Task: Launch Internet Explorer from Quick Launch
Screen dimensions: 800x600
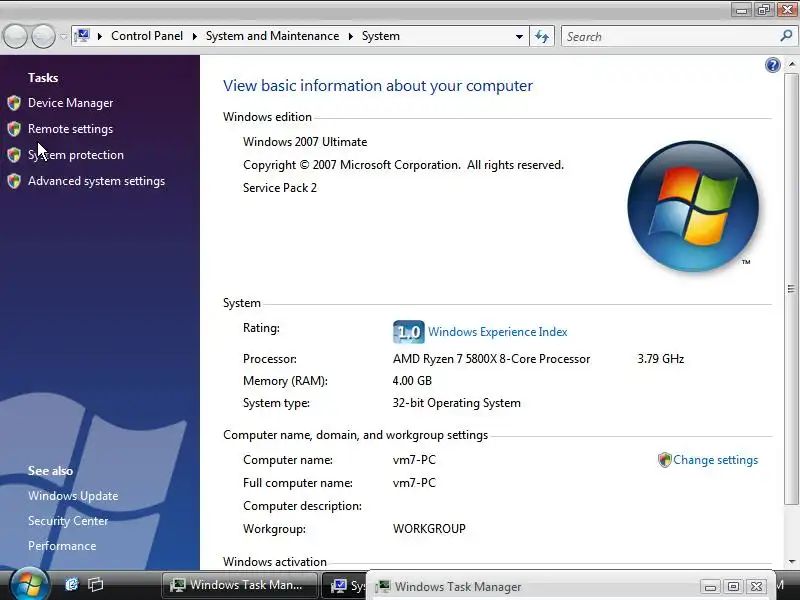Action: pos(72,584)
